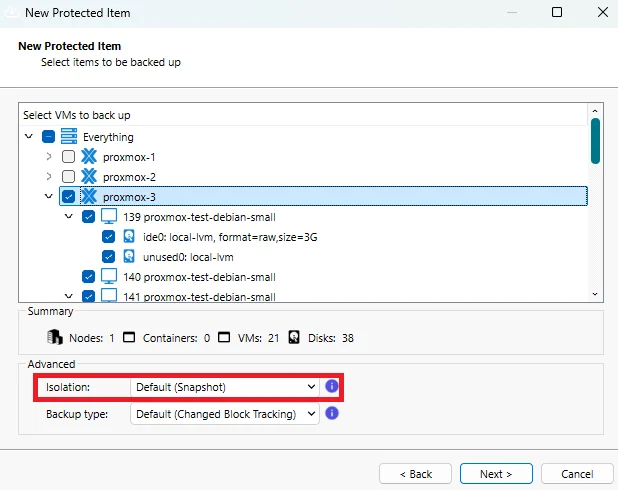Go back with the Back button
Screen dimensions: 618x490
point(416,473)
